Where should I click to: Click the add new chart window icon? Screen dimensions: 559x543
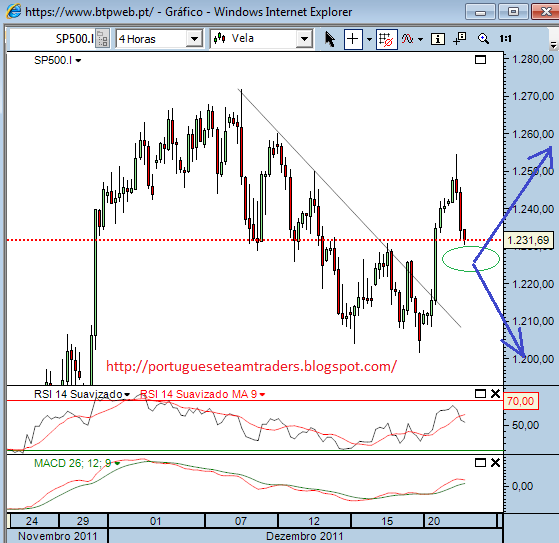(460, 39)
